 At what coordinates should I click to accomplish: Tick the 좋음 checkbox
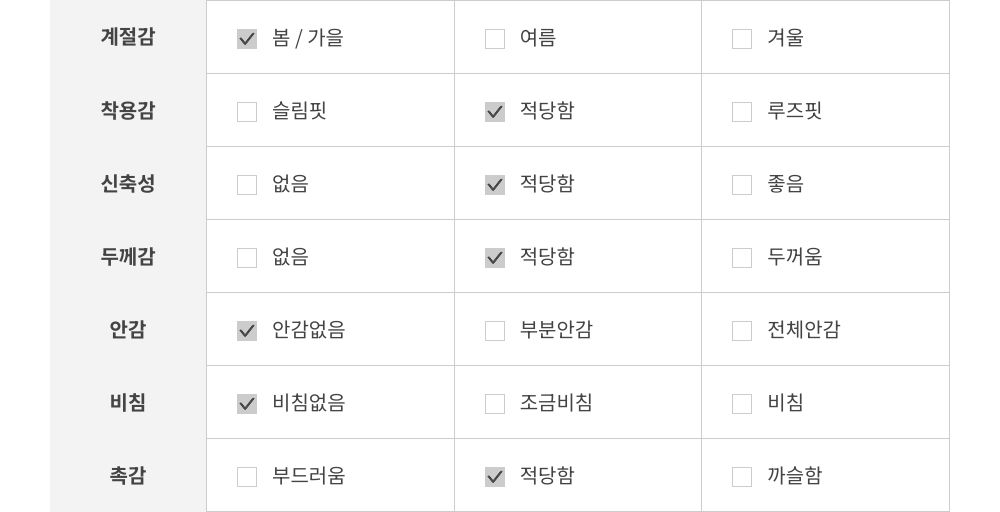coord(742,185)
